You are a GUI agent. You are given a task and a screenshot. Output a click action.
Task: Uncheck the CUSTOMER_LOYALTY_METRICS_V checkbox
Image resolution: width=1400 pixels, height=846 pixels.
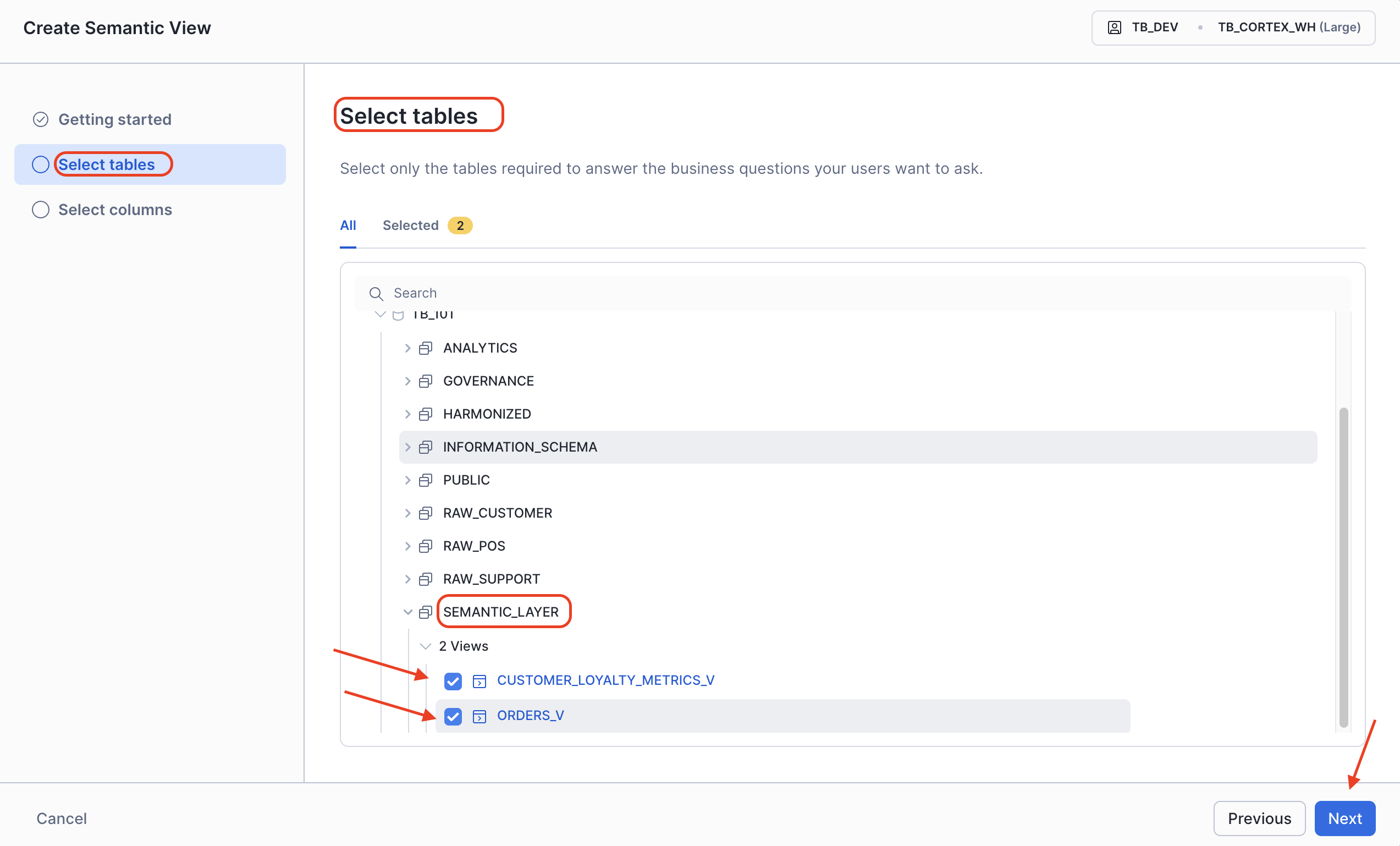pos(453,680)
